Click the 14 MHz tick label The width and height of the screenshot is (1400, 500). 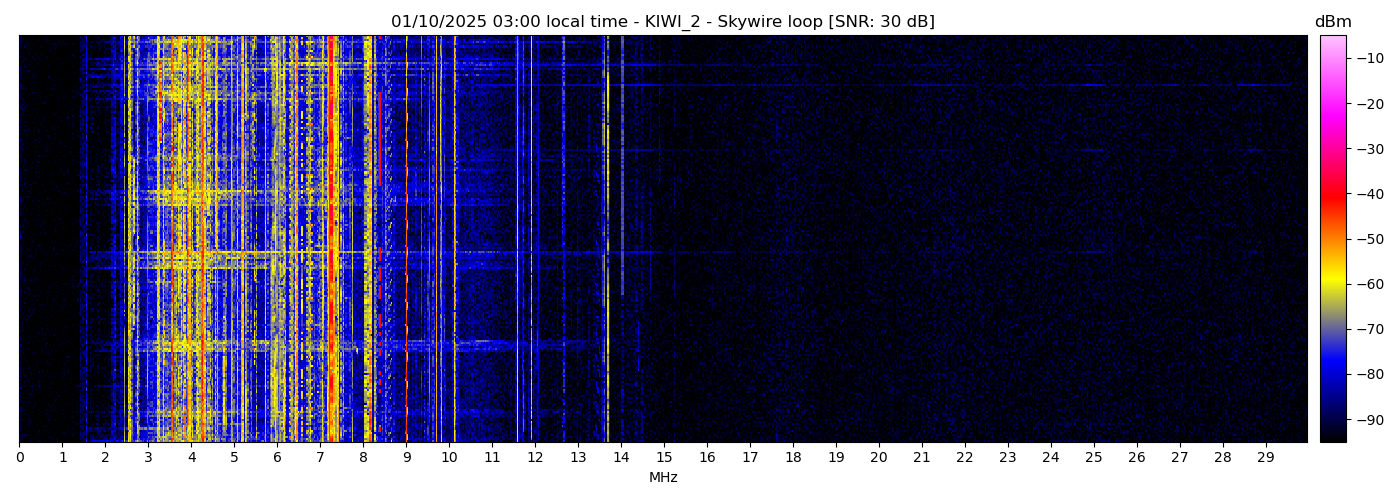(621, 458)
